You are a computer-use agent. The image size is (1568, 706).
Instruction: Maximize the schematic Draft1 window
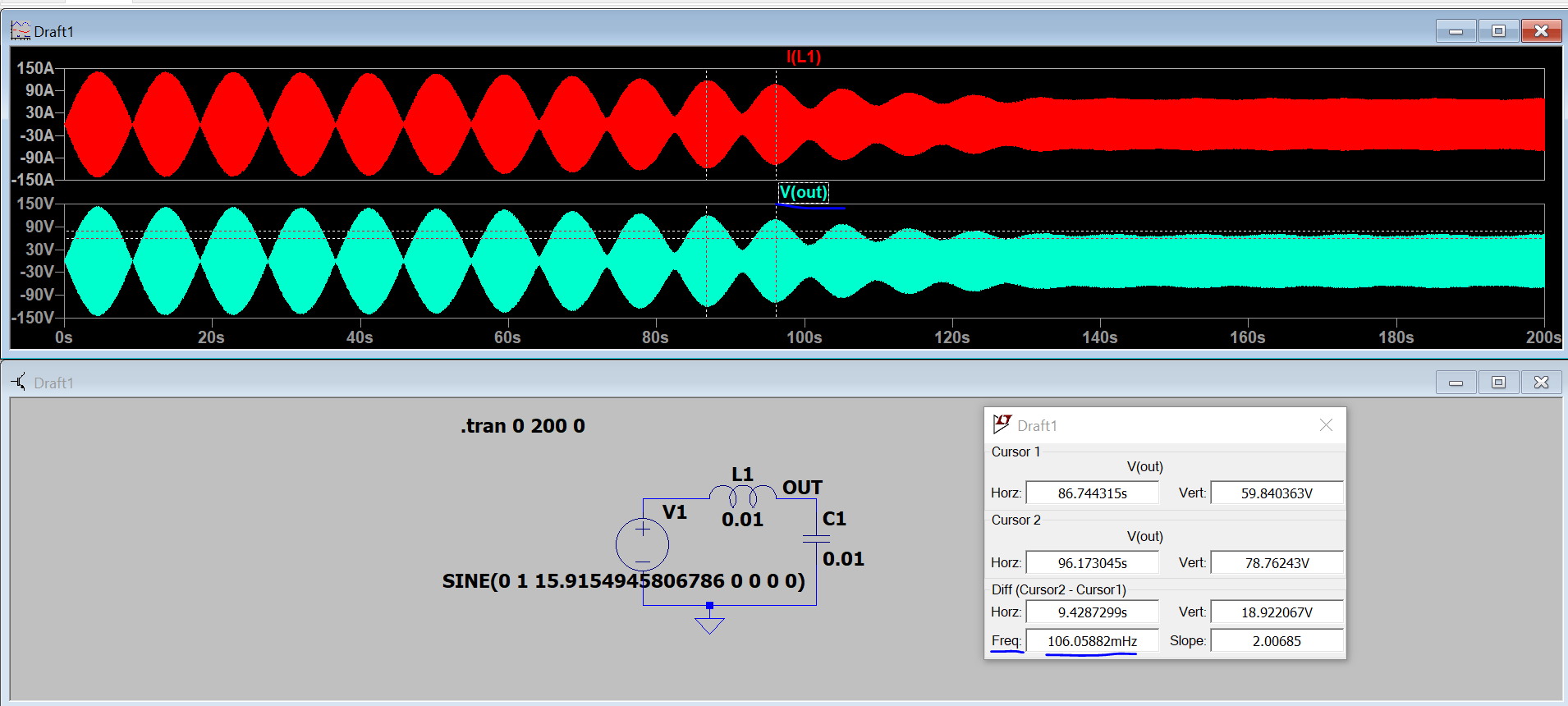point(1498,383)
